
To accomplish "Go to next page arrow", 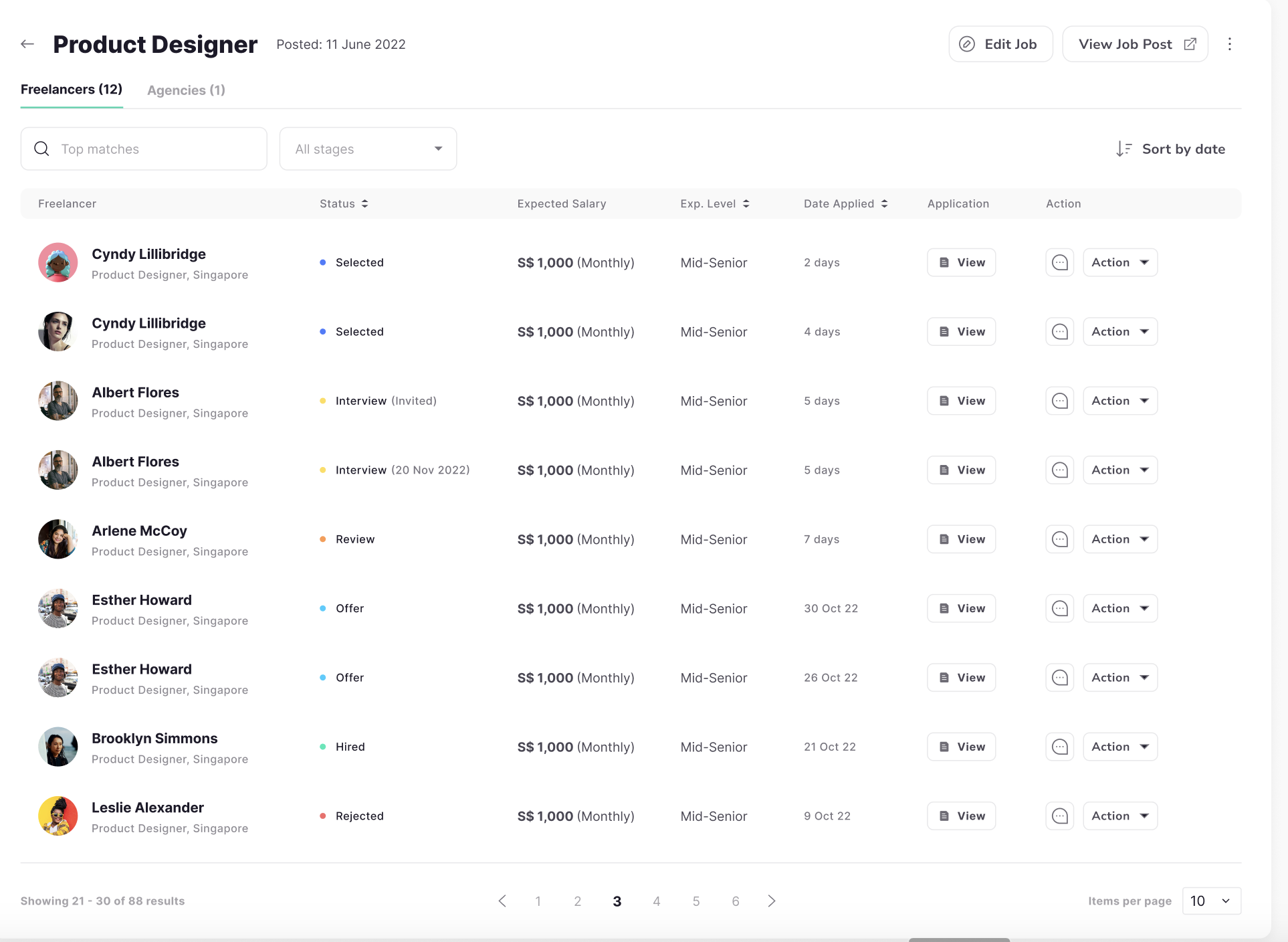I will coord(771,901).
